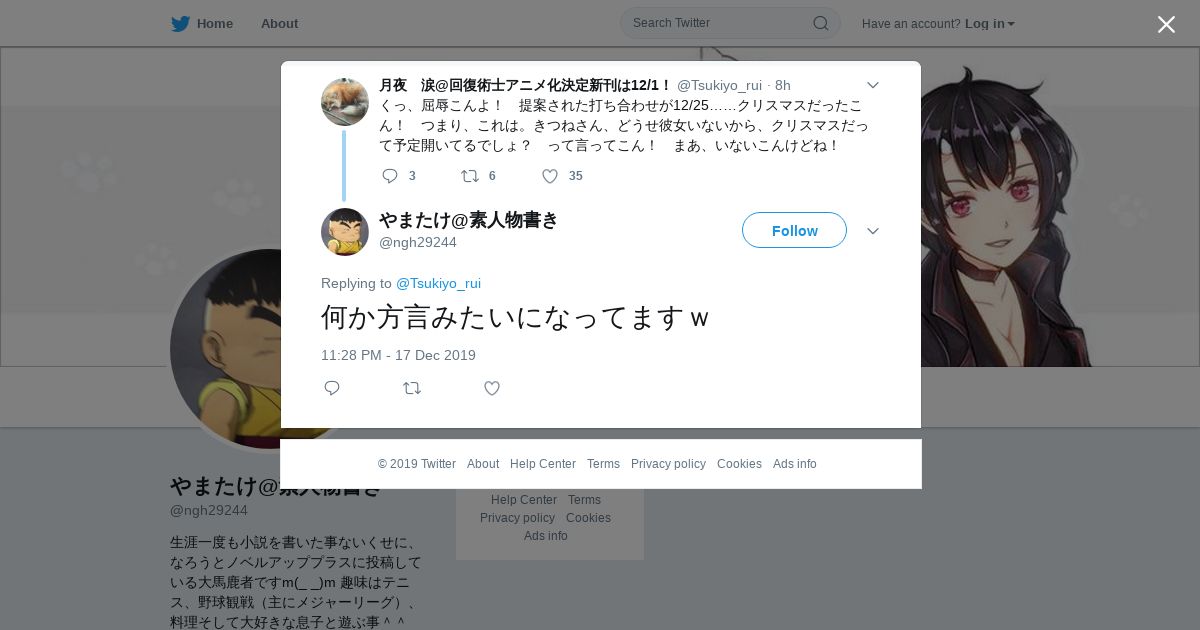Like the parent tweet with 35 likes
The image size is (1200, 630).
550,176
